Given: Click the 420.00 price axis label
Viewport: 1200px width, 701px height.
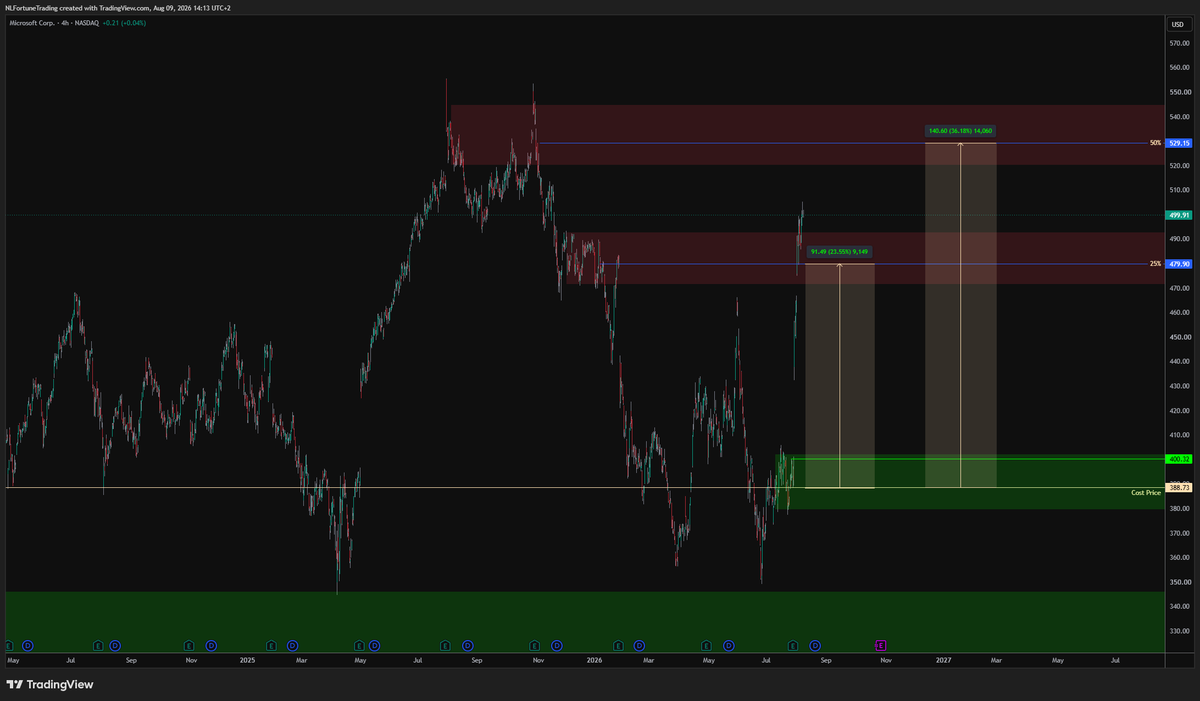Looking at the screenshot, I should tap(1178, 410).
